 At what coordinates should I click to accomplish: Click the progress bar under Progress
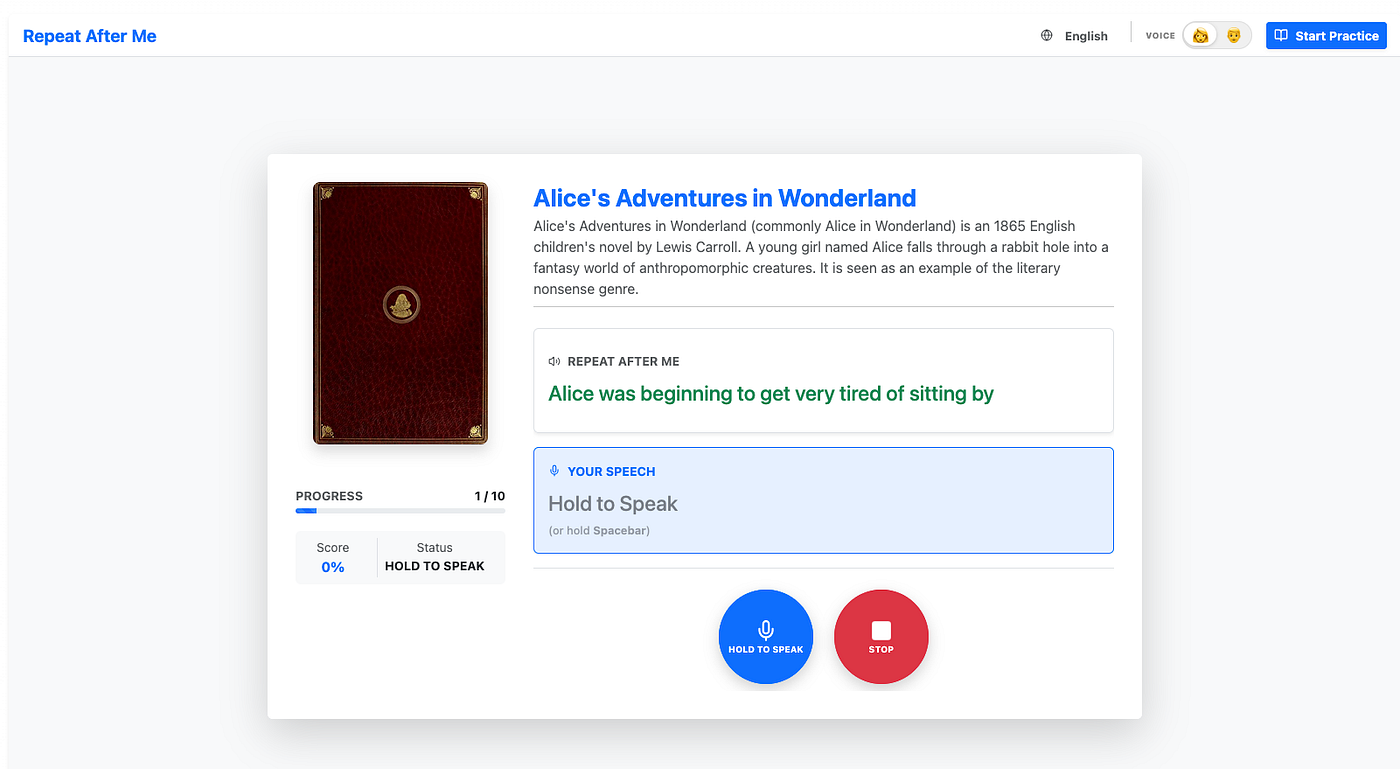point(400,511)
